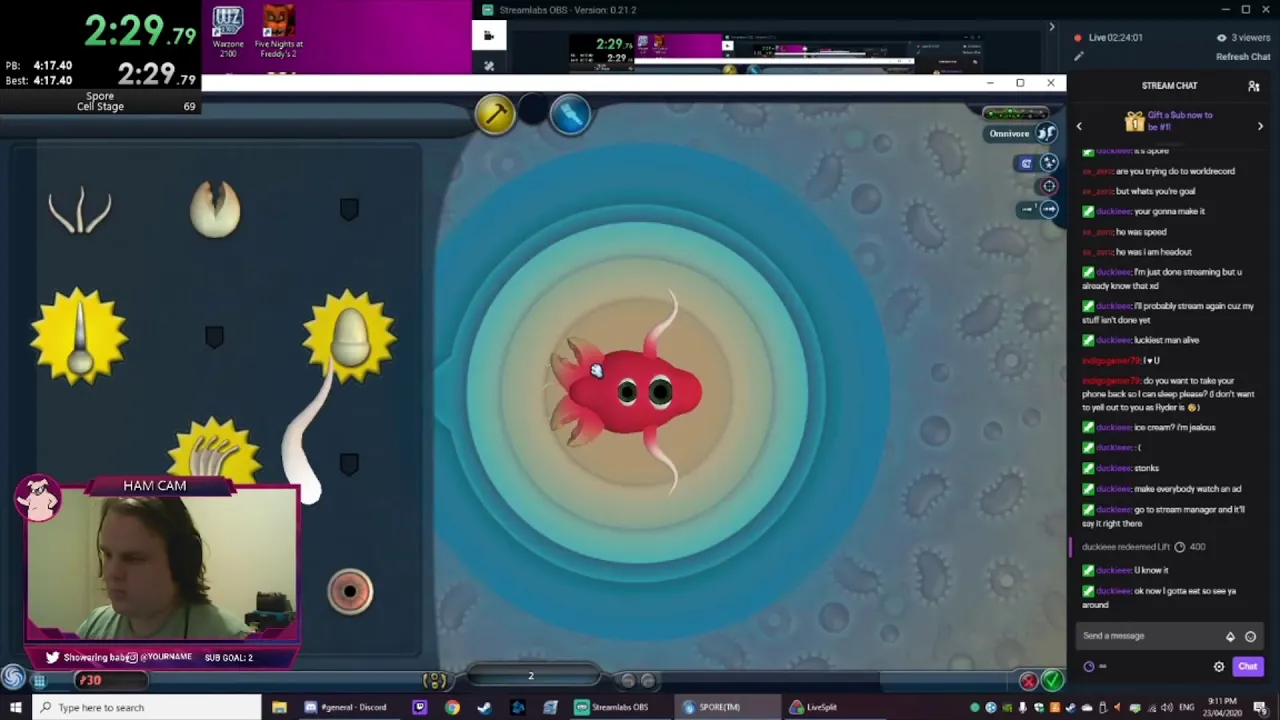Click the STREAM CHAT header
Screen dimensions: 1280x720
click(1169, 86)
